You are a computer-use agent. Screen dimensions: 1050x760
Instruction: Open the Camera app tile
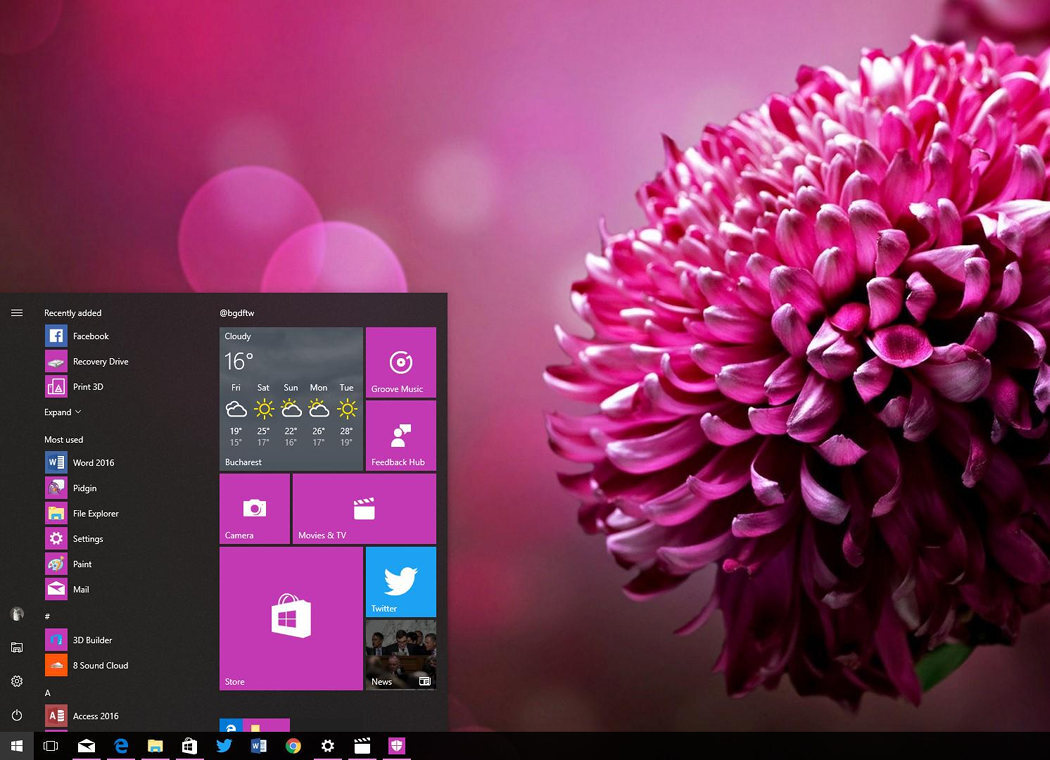[x=254, y=508]
